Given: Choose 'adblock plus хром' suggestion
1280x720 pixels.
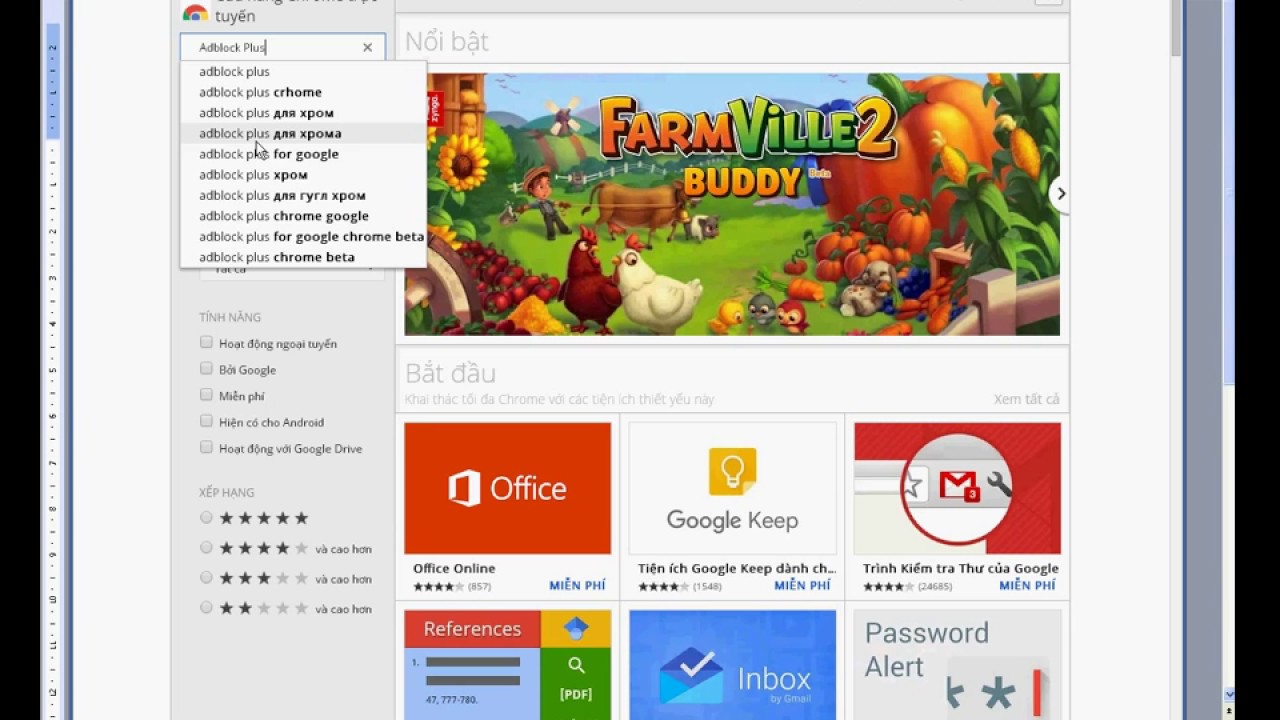Looking at the screenshot, I should click(303, 175).
